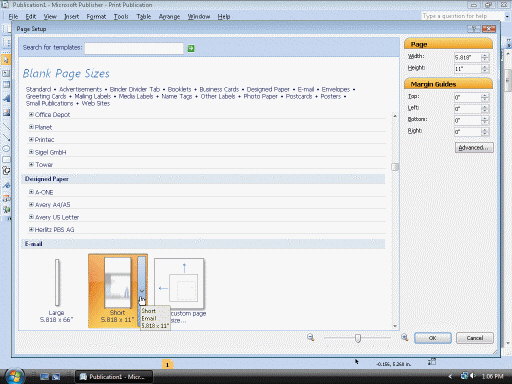Select the Picture Frame tool in Publisher toolbar
512x384 pixels.
[x=6, y=113]
